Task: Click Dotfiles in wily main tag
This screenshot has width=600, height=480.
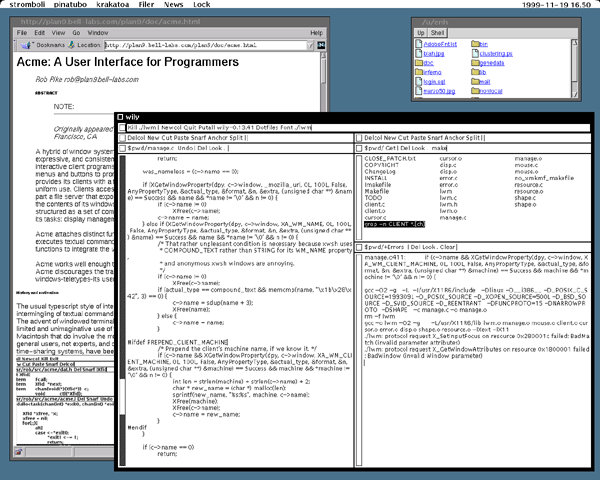Action: pyautogui.click(x=269, y=127)
